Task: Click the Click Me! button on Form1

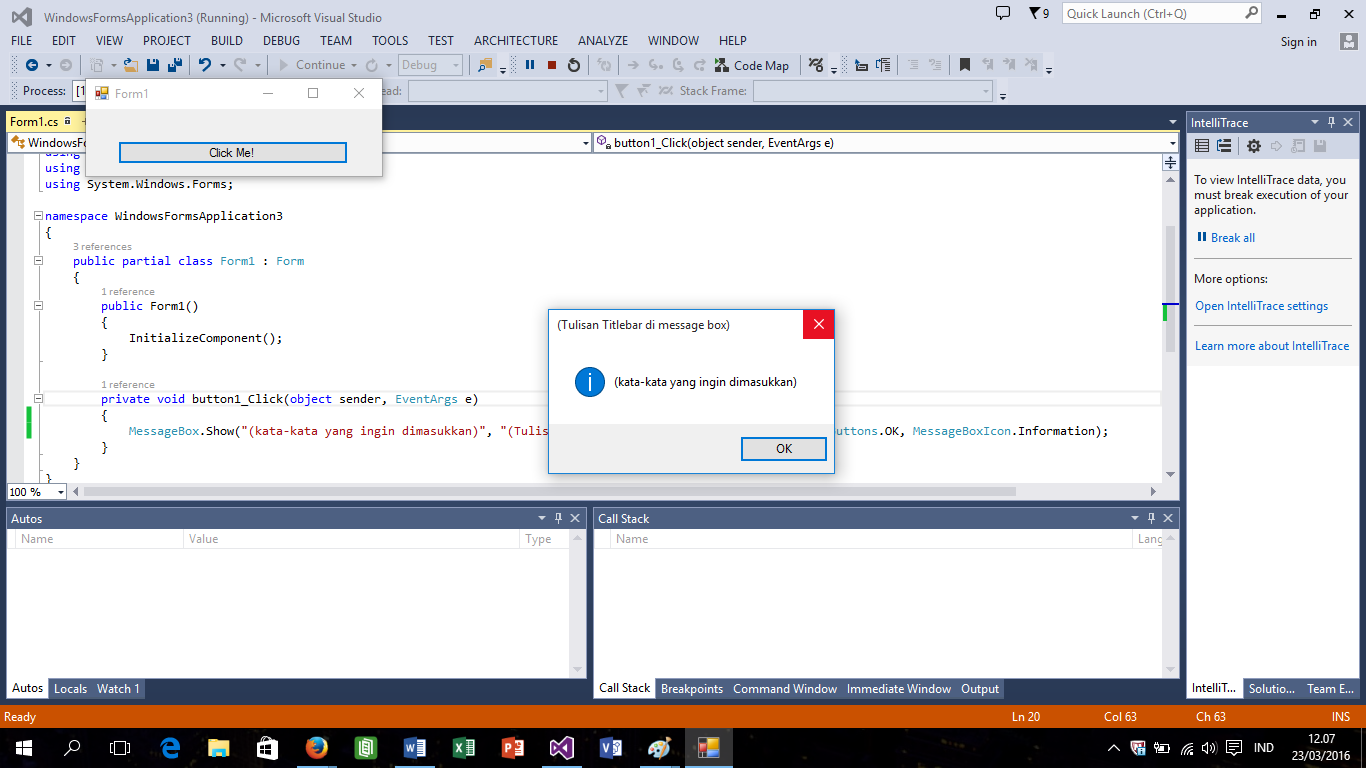Action: click(x=232, y=152)
